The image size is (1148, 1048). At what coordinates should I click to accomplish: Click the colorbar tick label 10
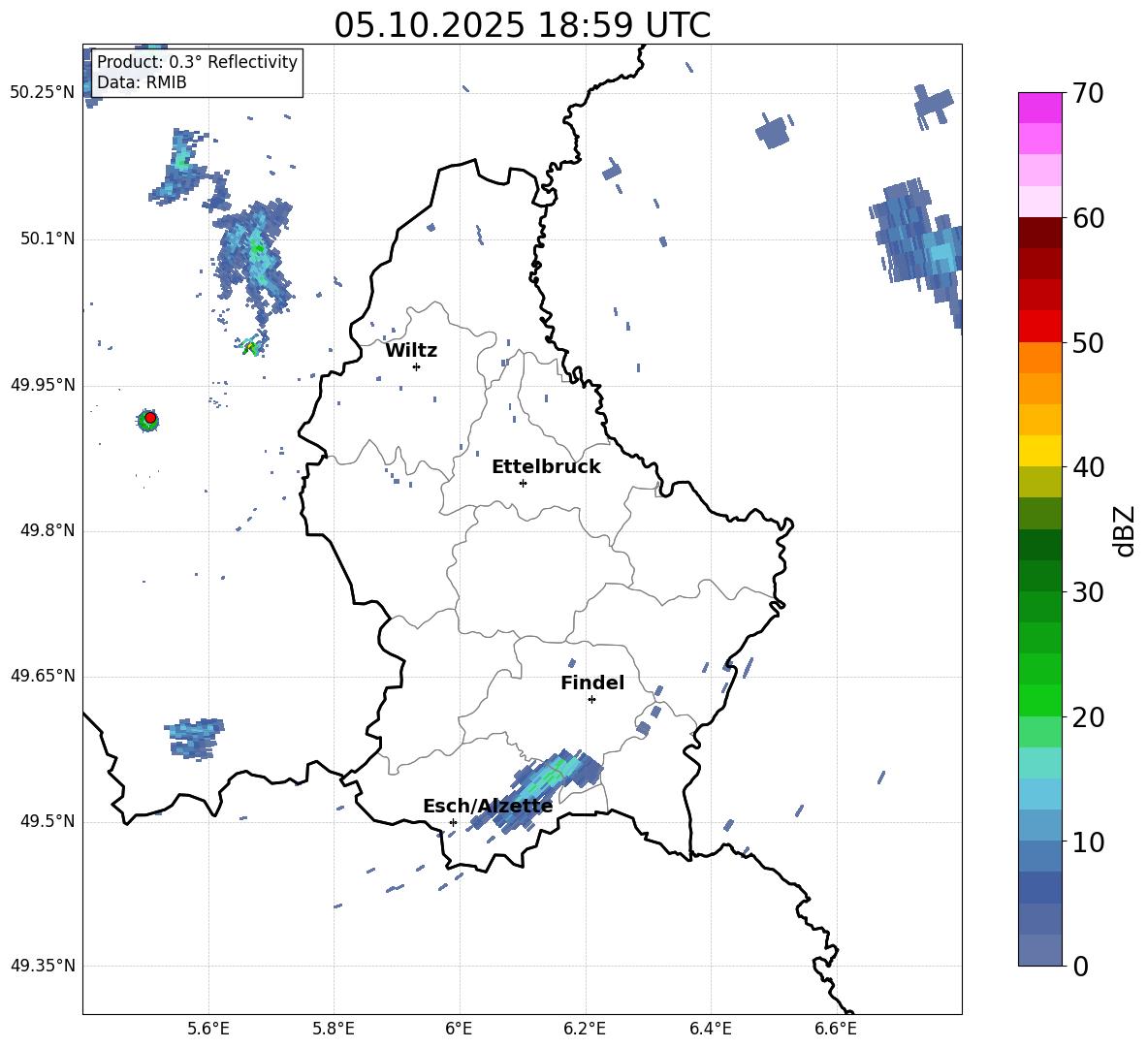pyautogui.click(x=1089, y=842)
